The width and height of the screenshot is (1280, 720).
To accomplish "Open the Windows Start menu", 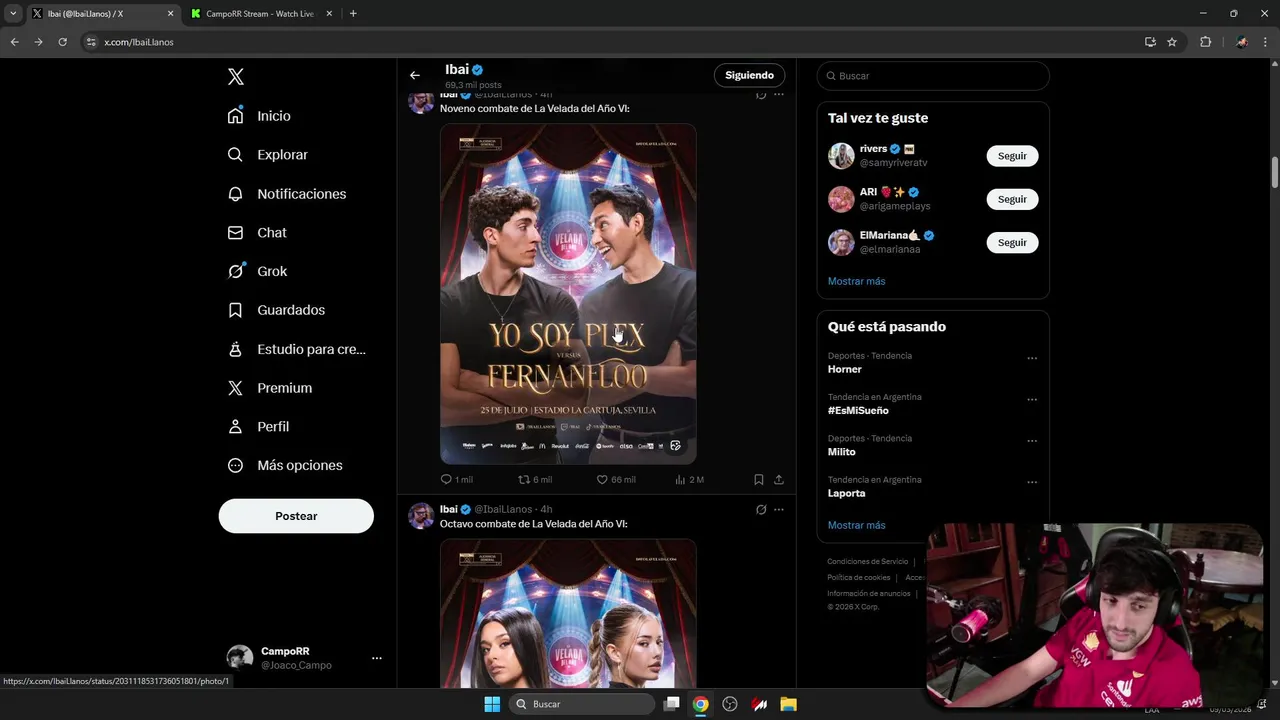I will click(x=492, y=704).
